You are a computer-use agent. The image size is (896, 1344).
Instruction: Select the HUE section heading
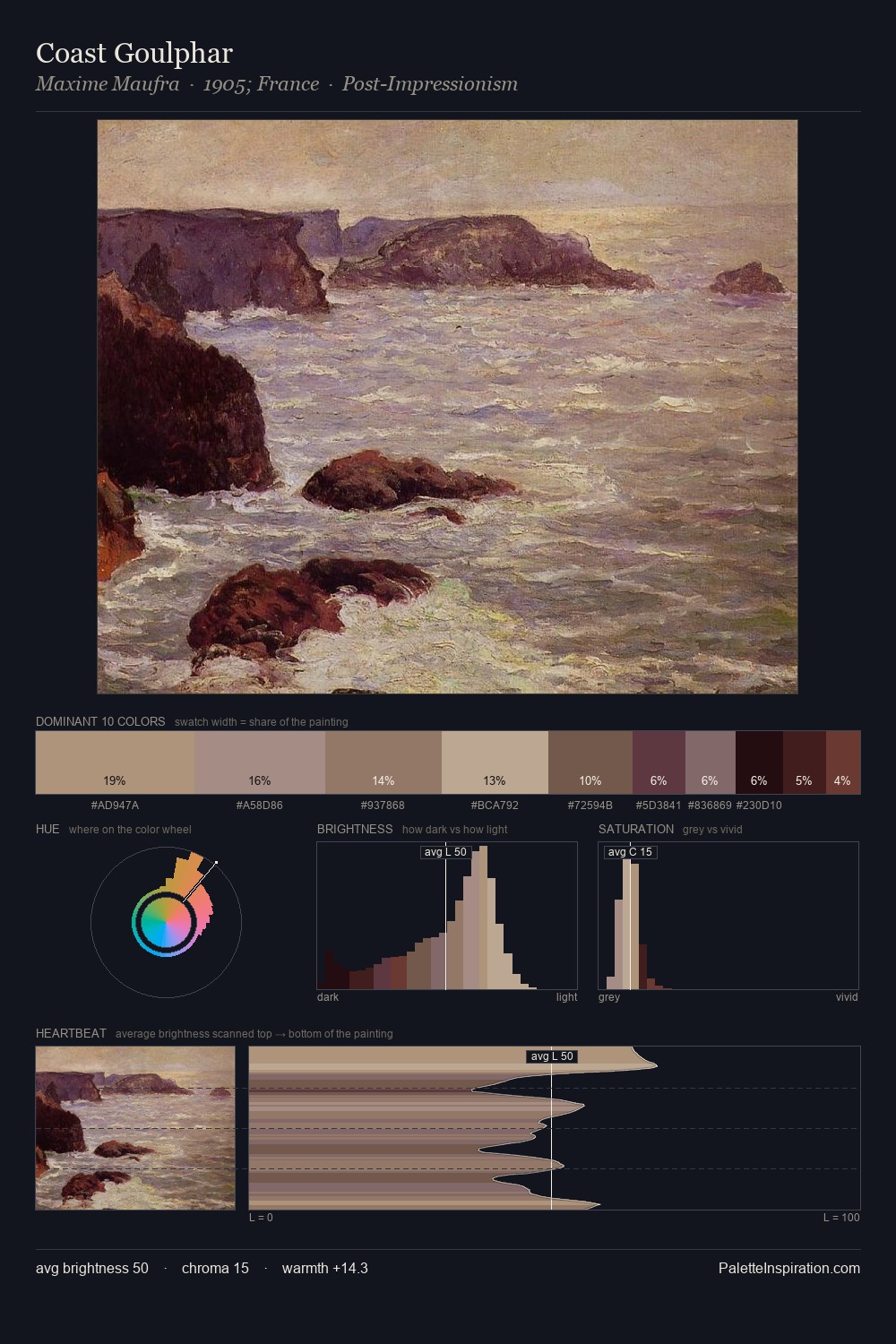(x=47, y=829)
